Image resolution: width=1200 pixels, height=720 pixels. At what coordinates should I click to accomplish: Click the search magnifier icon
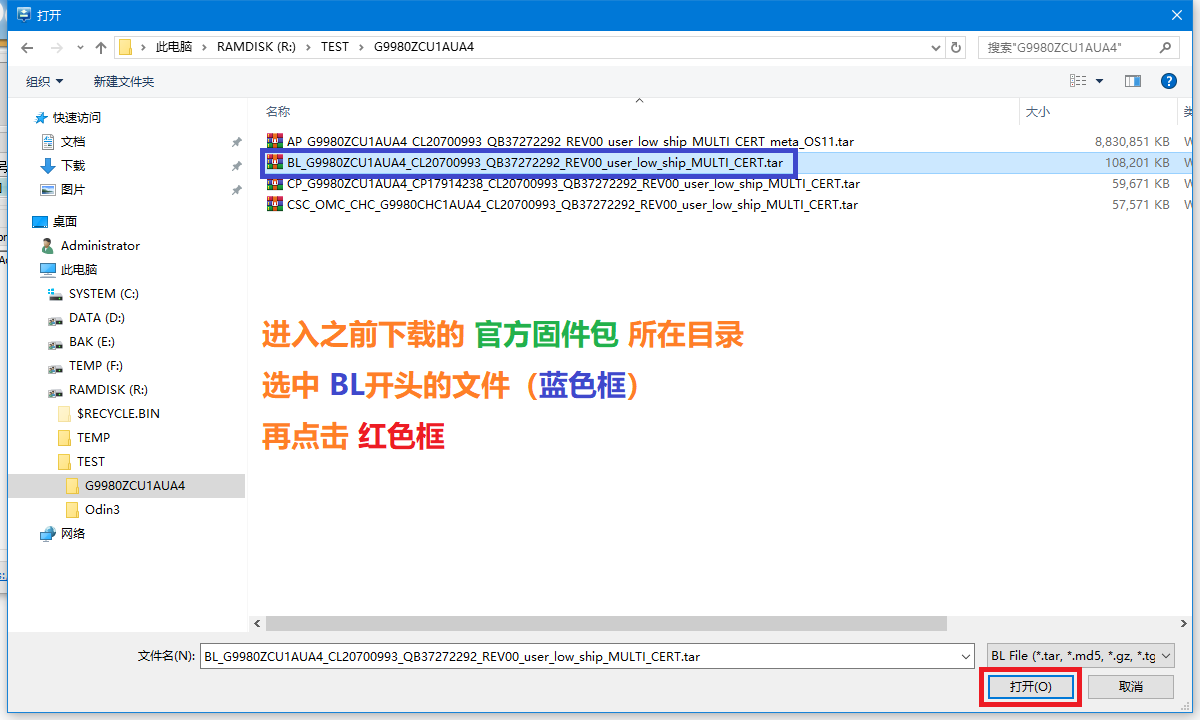pyautogui.click(x=1166, y=47)
